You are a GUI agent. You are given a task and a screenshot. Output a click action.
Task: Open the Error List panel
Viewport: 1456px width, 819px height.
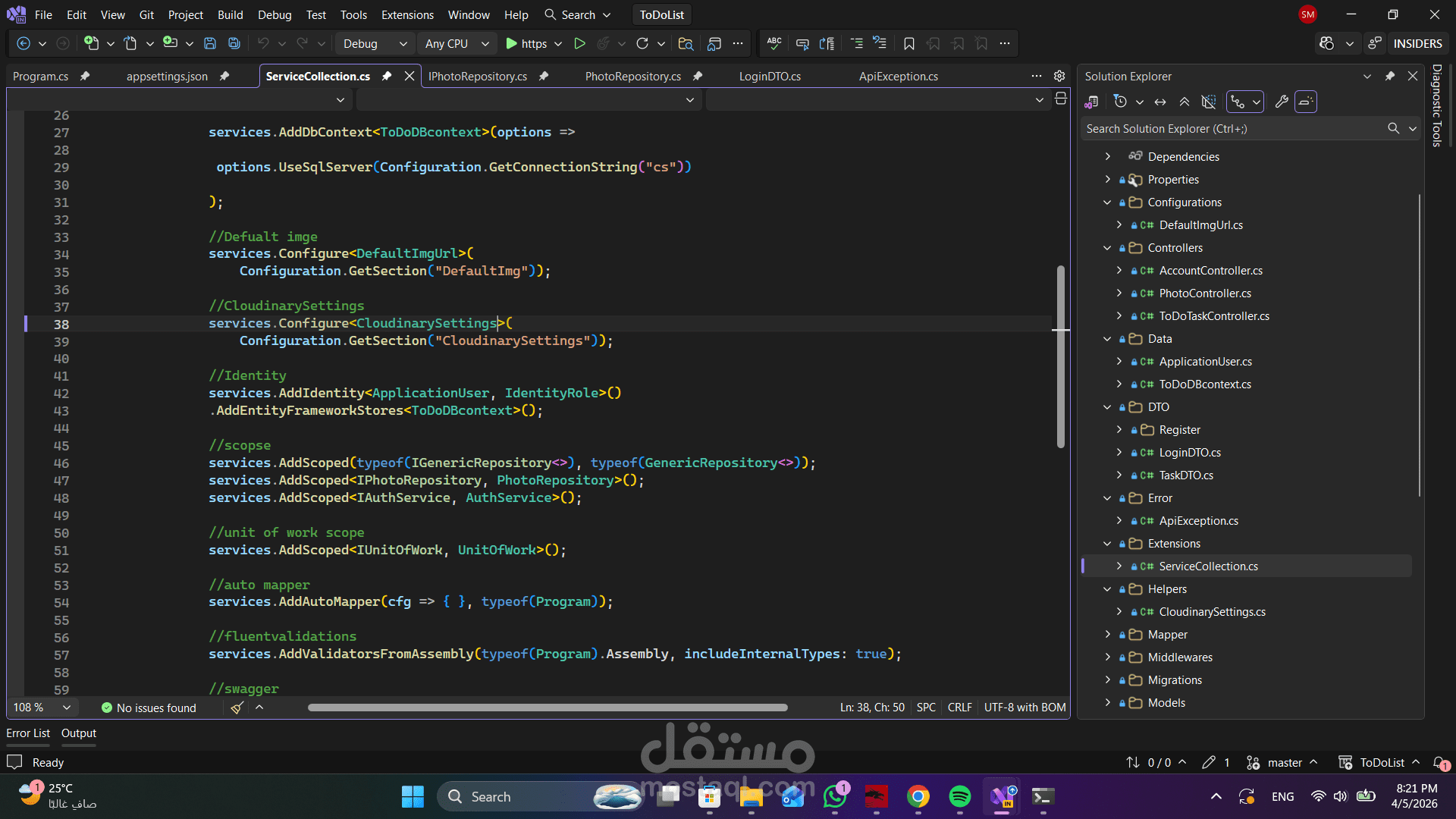(x=28, y=733)
